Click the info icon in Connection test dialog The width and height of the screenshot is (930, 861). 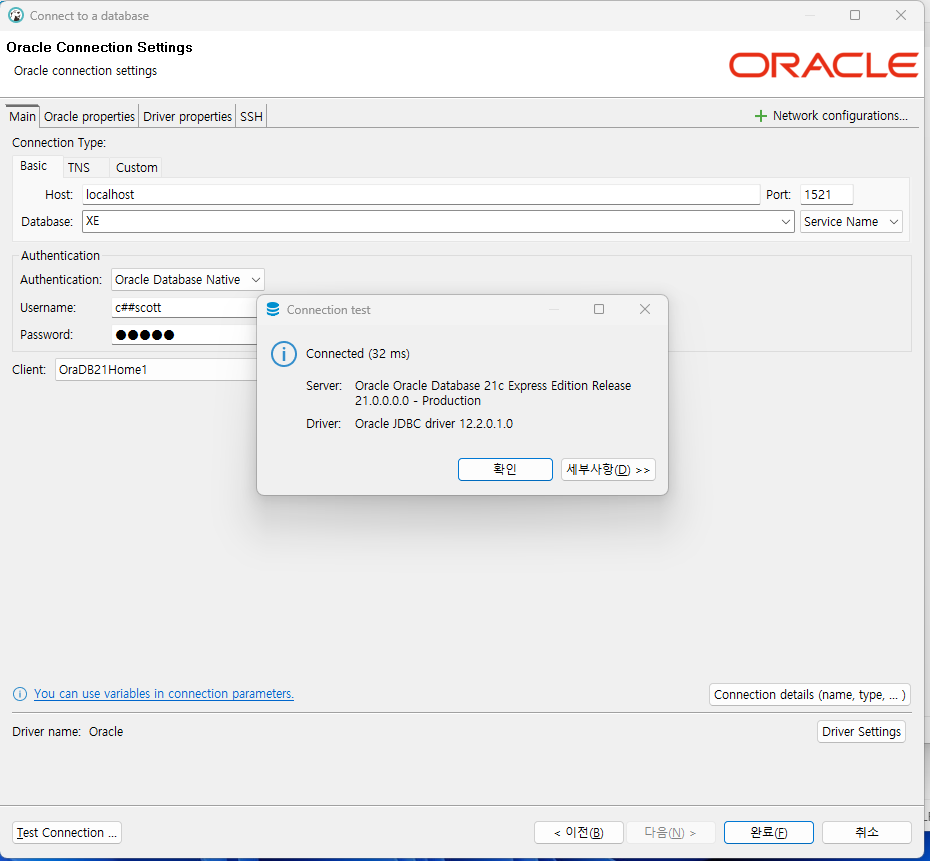(284, 354)
